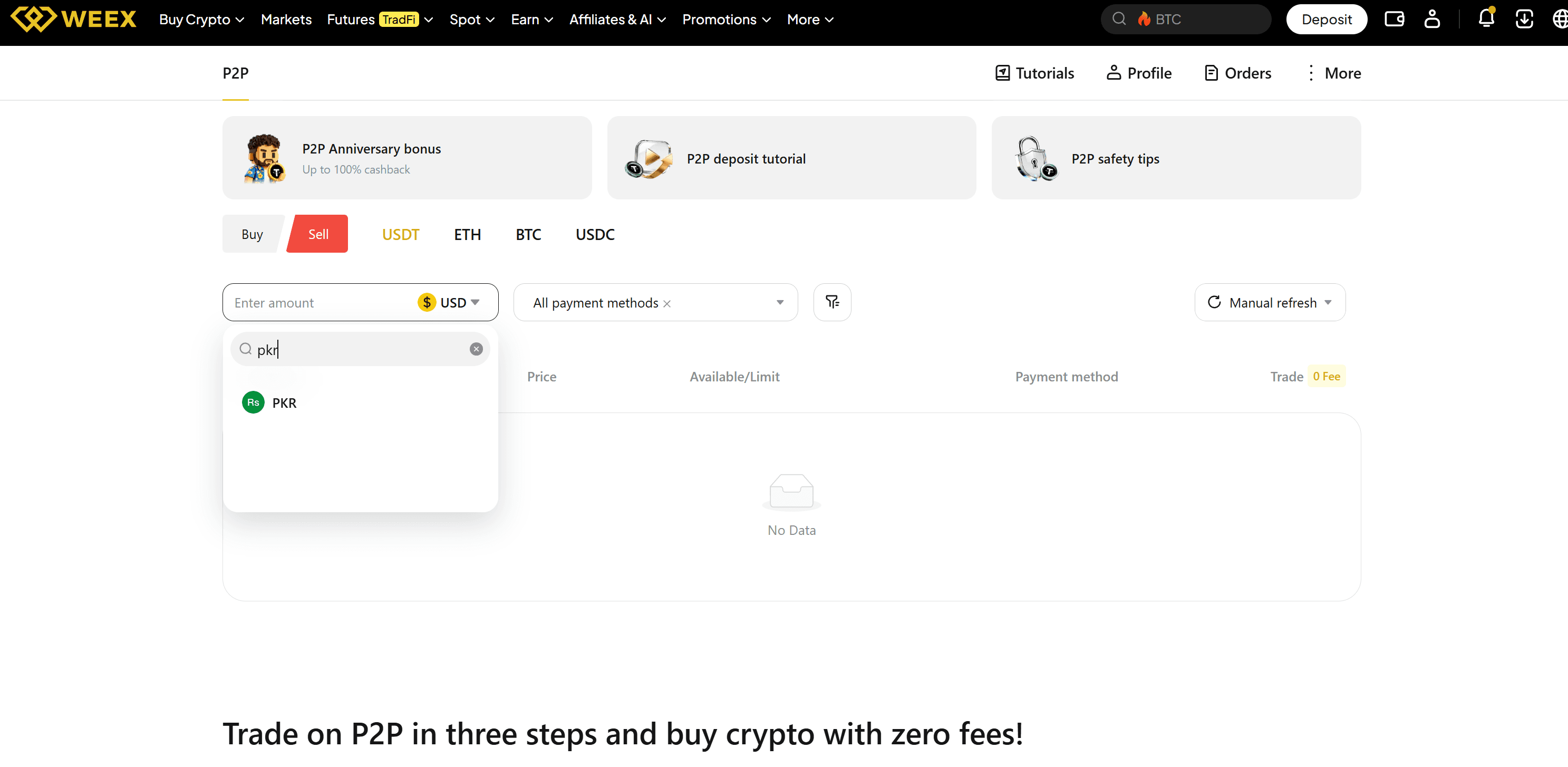The width and height of the screenshot is (1568, 767).
Task: Select the USDT coin tab
Action: (x=401, y=235)
